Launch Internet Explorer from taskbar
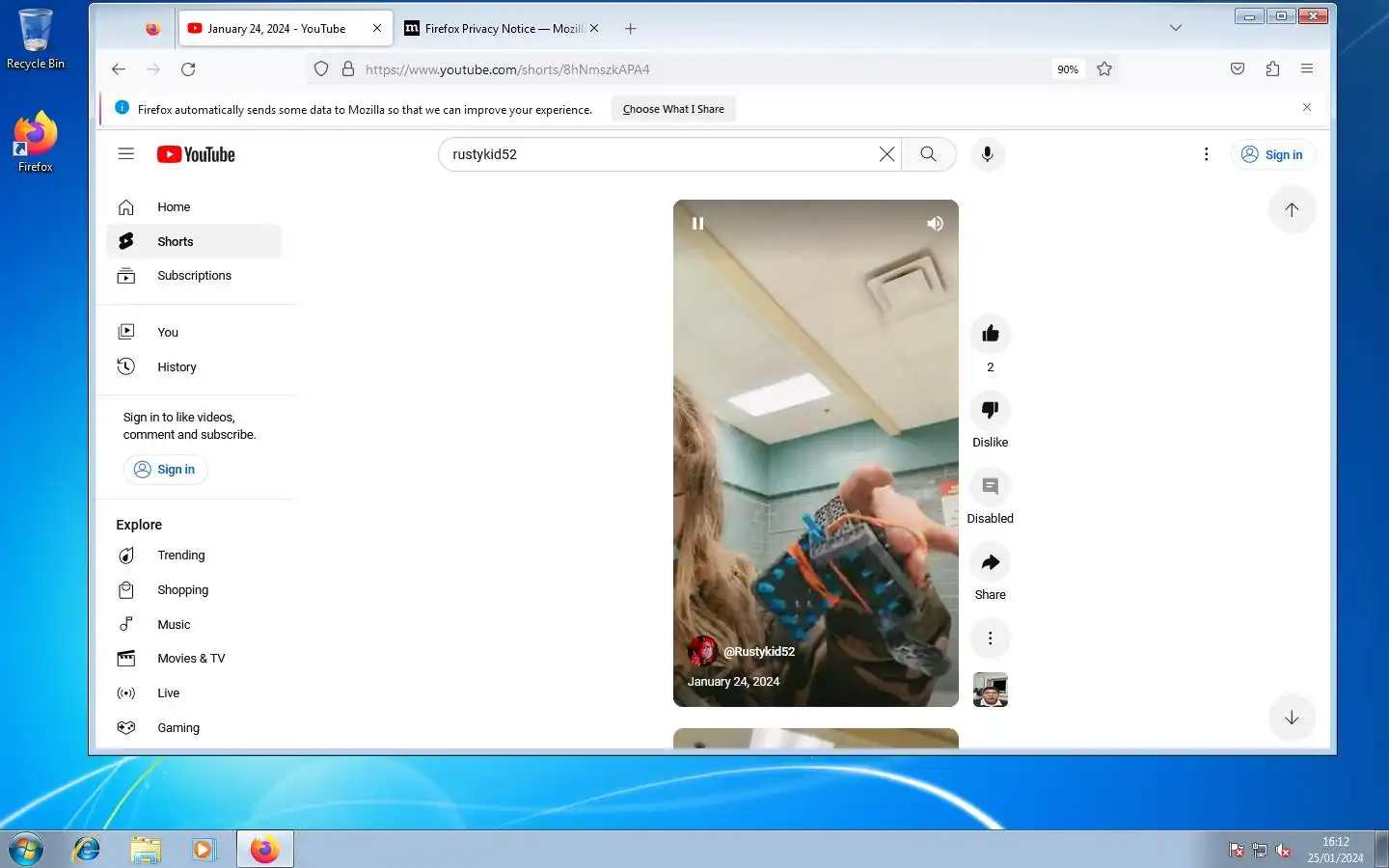The image size is (1389, 868). [87, 850]
